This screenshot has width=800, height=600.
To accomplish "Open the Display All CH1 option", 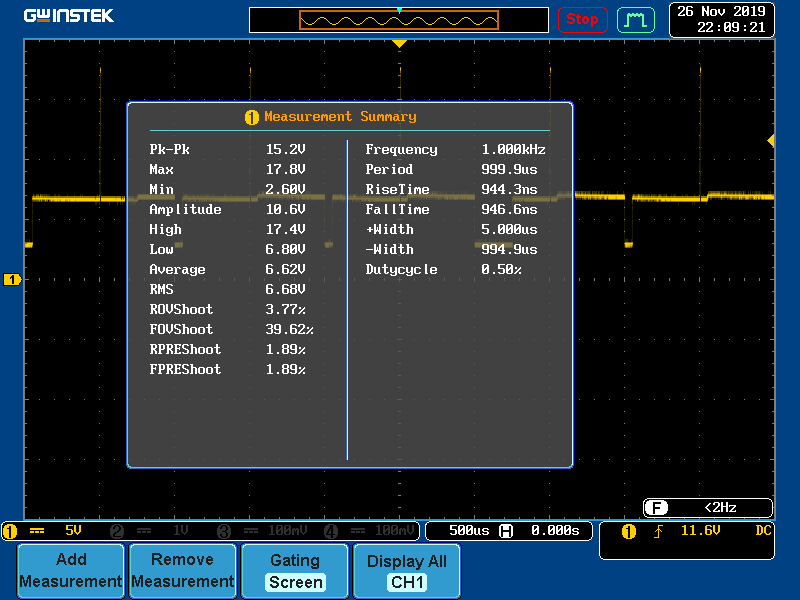I will (x=407, y=570).
